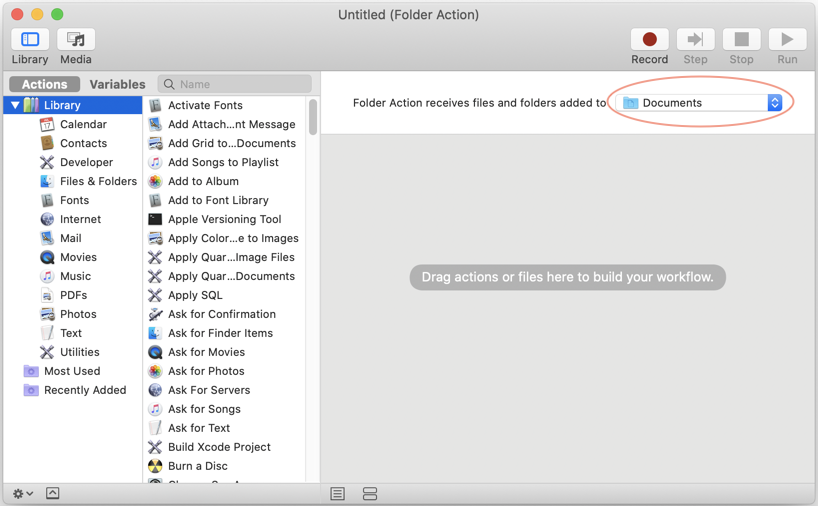Run the workflow with Run button

pos(787,40)
